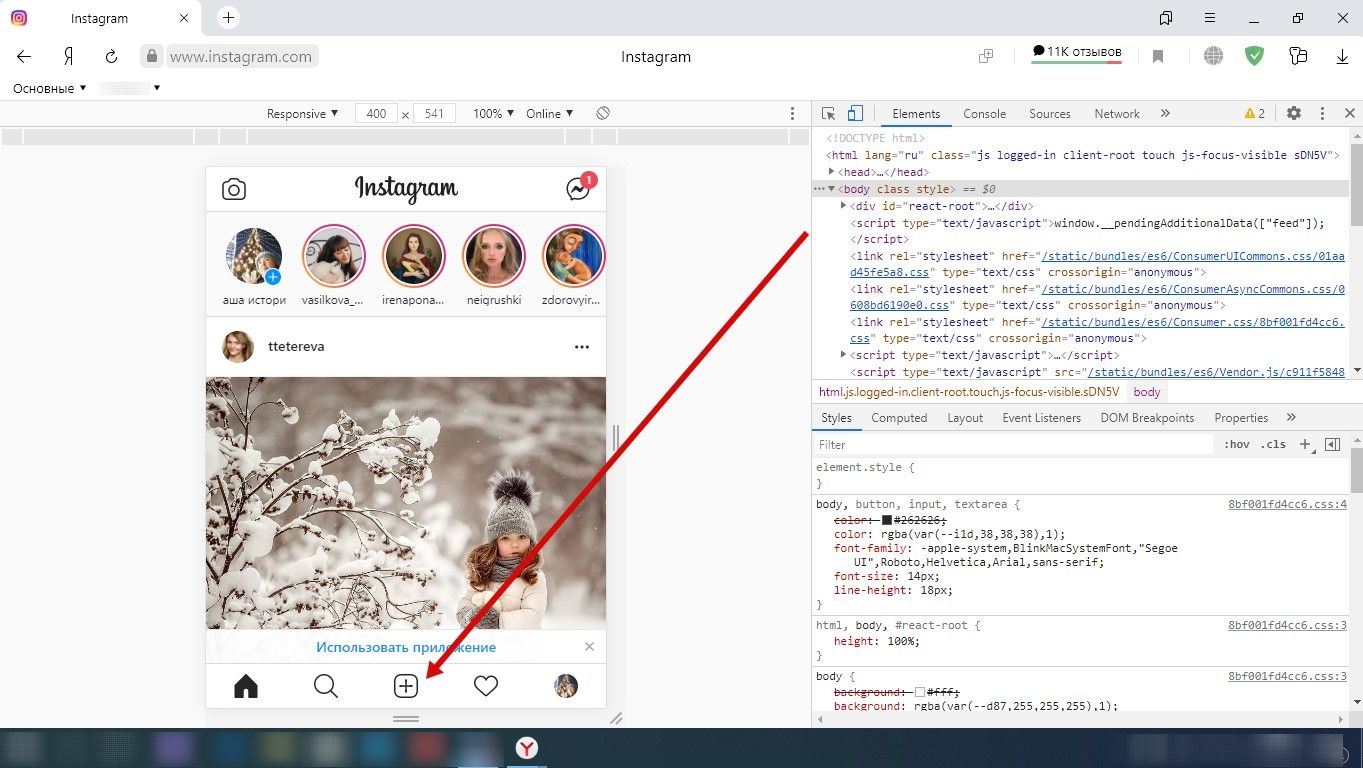Screen dimensions: 1363x768
Task: Close the DevTools panel
Action: (1349, 113)
